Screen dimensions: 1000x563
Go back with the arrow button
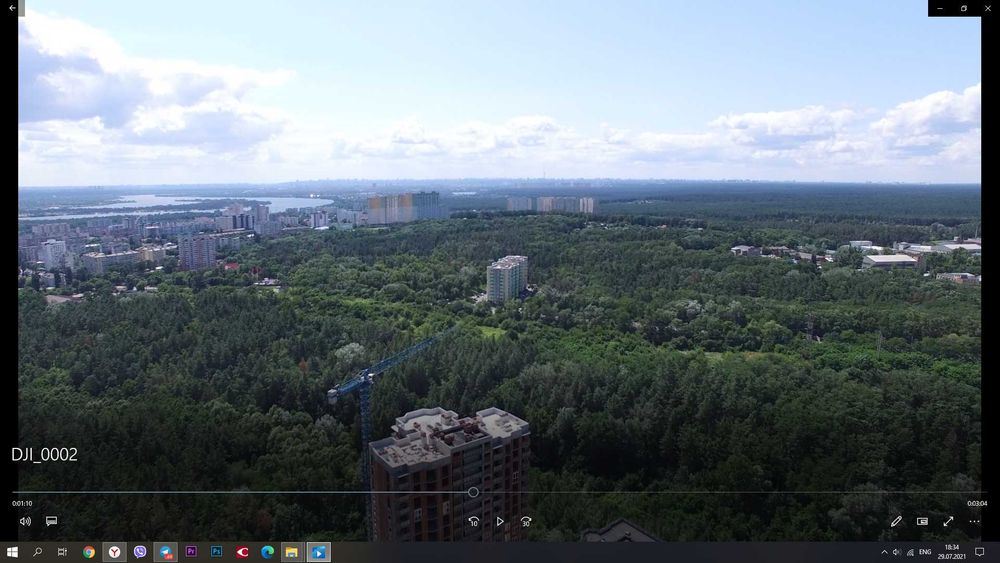pos(12,8)
